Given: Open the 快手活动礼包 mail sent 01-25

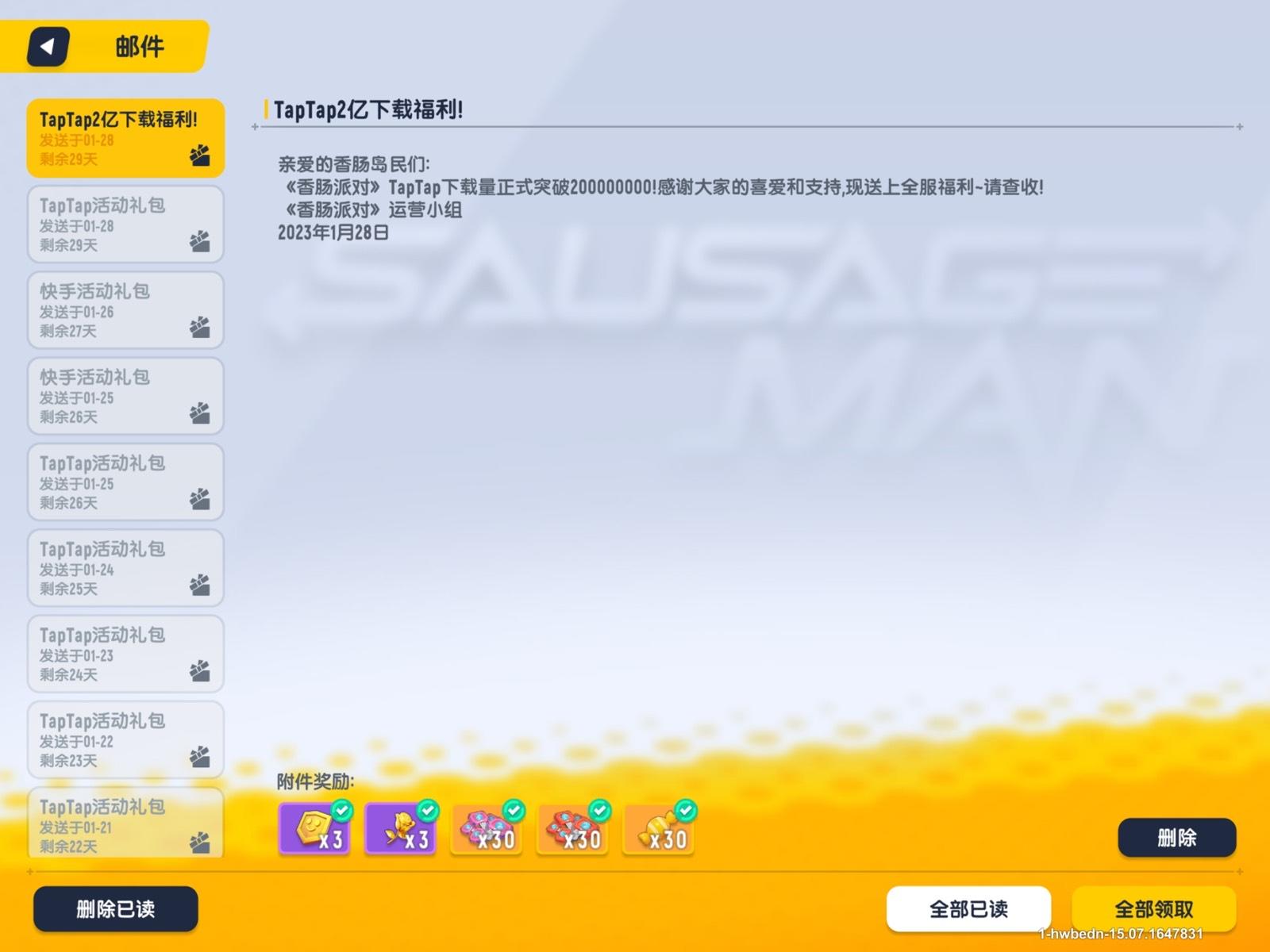Looking at the screenshot, I should (x=125, y=396).
